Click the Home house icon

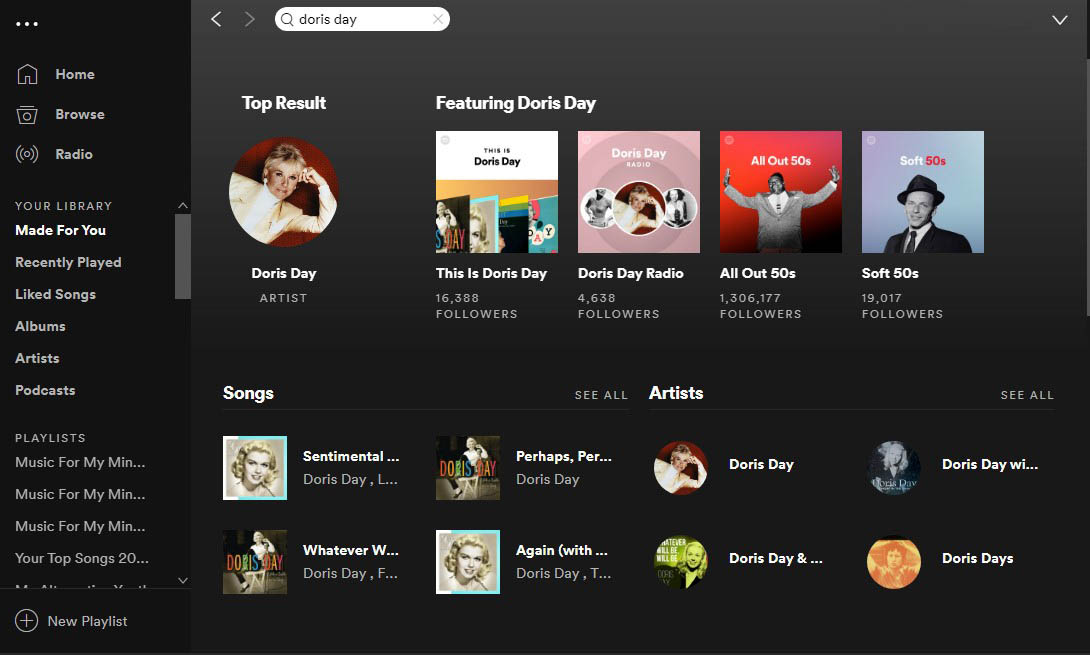point(27,74)
